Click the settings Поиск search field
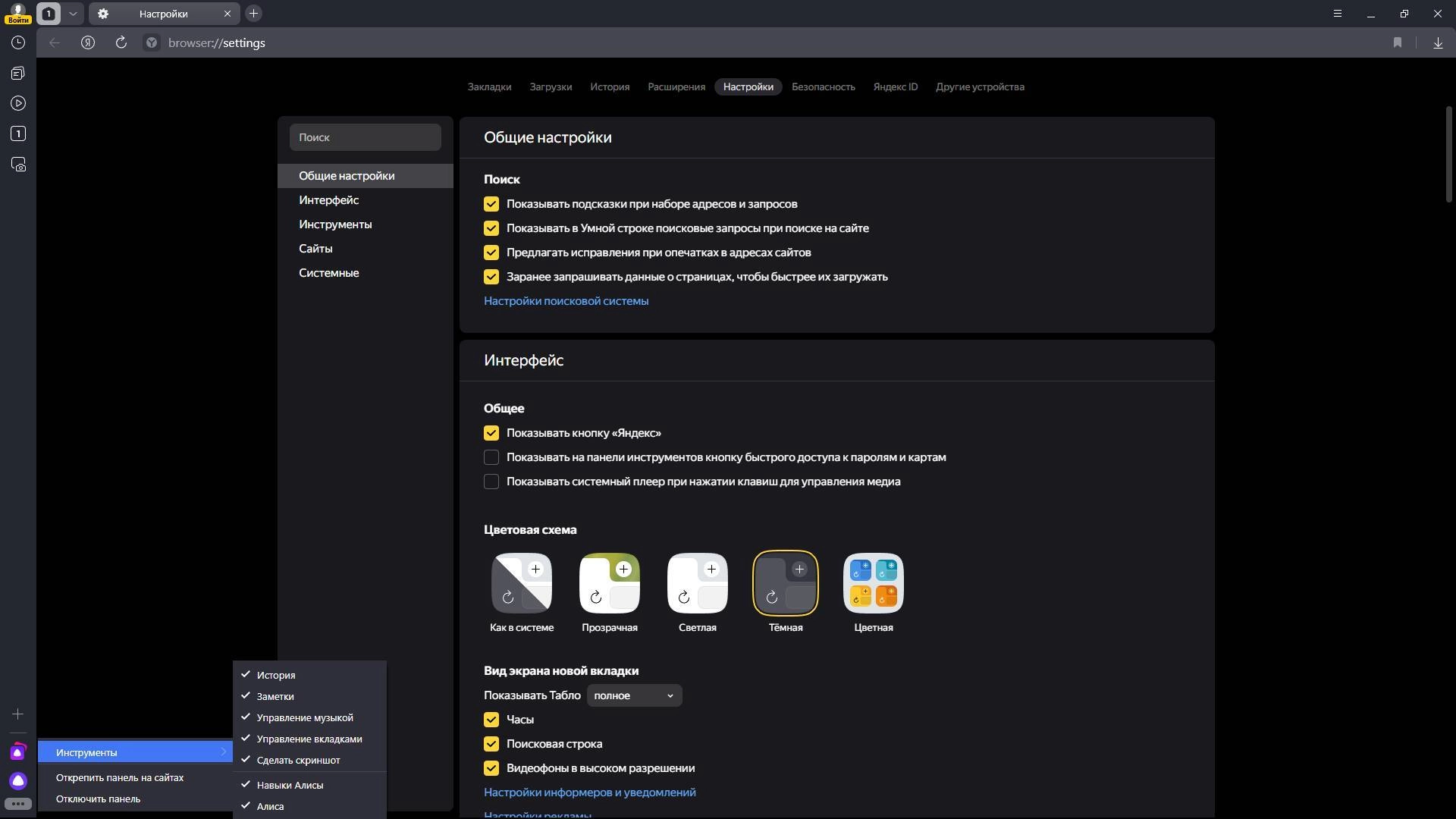 click(366, 137)
